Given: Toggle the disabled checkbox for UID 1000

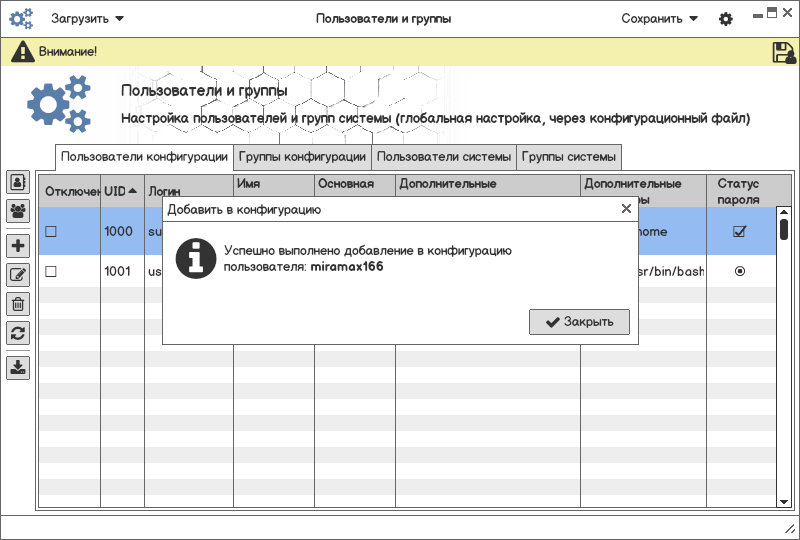Looking at the screenshot, I should (x=51, y=231).
